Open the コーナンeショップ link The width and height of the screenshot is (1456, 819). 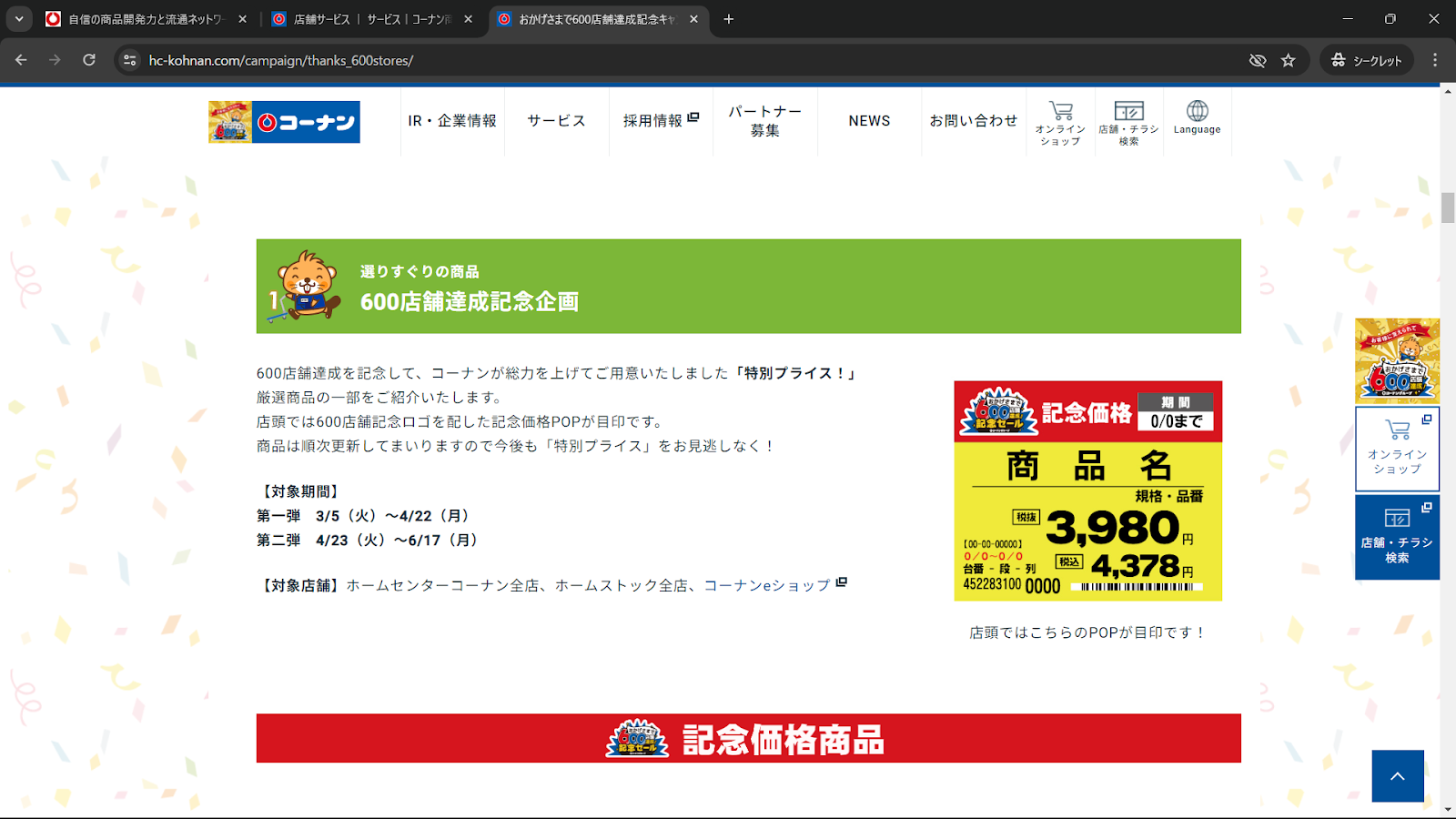point(767,586)
